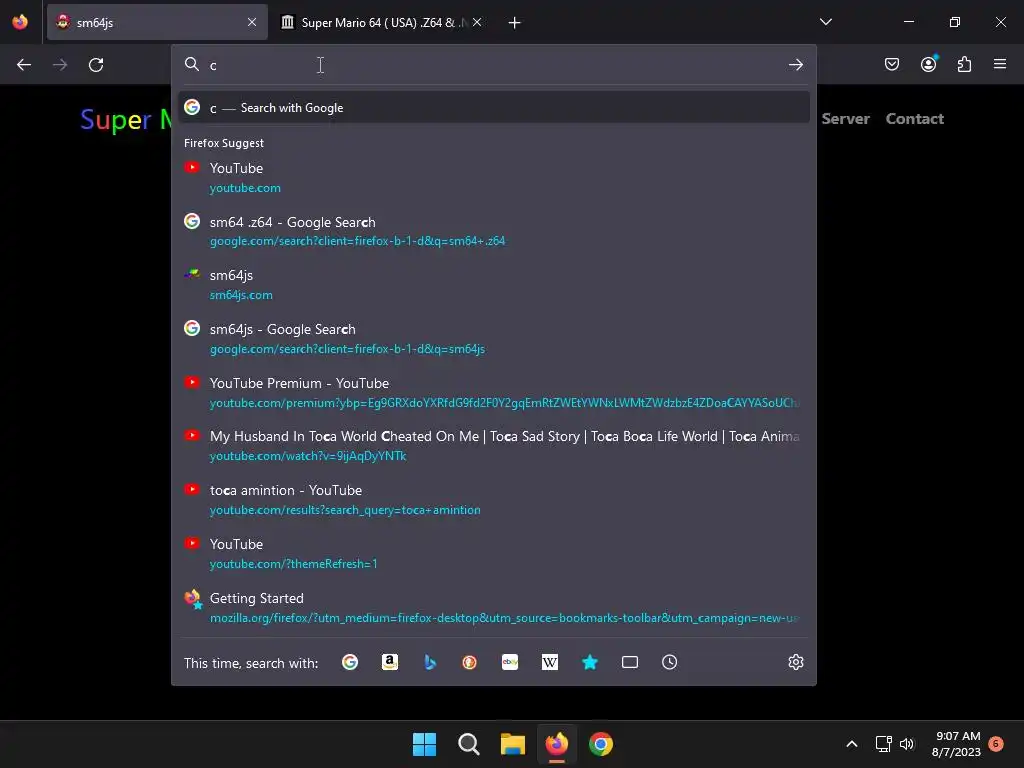This screenshot has width=1024, height=768.
Task: Open 'toca amintion - YouTube' suggestion
Action: point(494,500)
